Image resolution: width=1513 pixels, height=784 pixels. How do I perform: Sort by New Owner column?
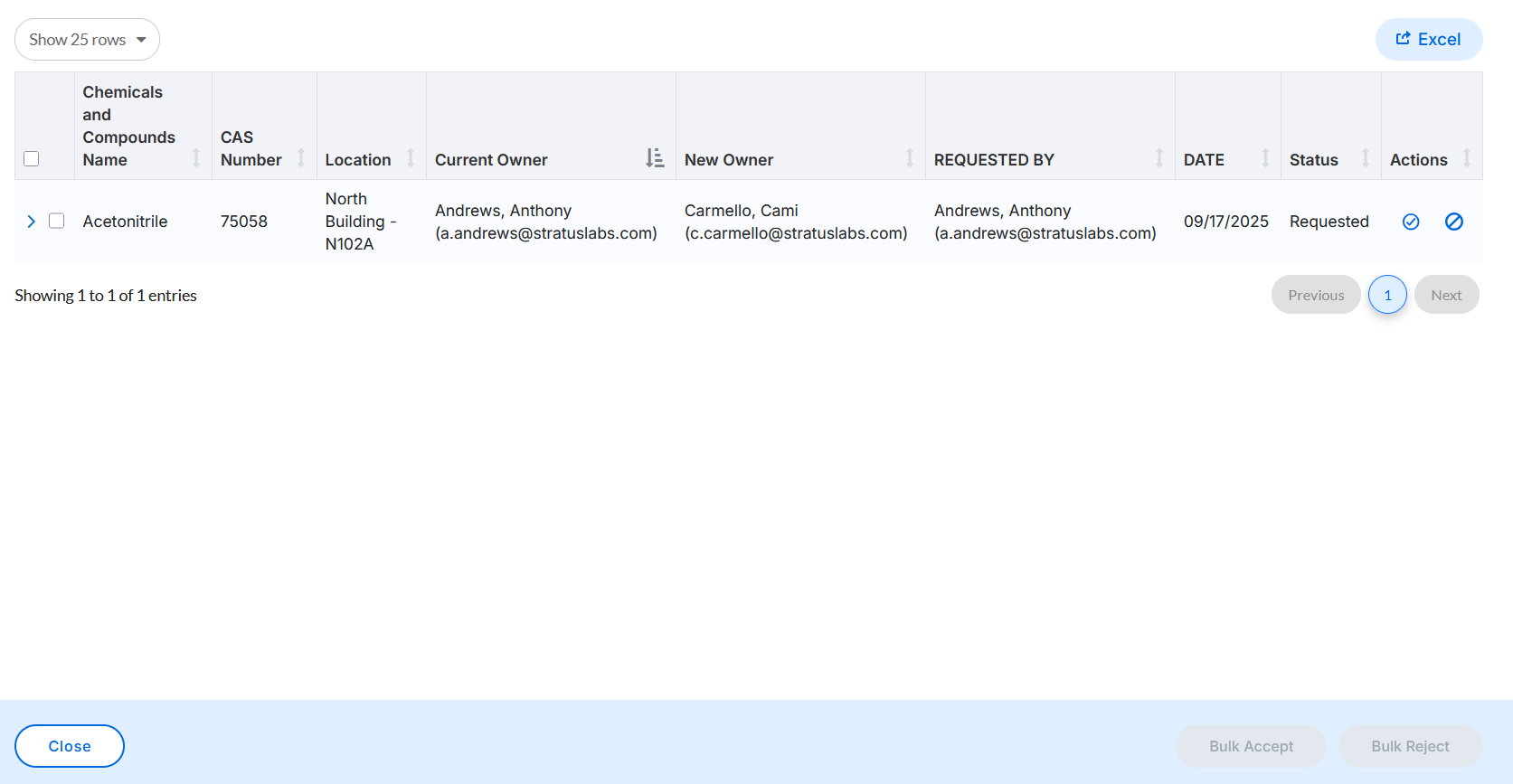pyautogui.click(x=800, y=126)
